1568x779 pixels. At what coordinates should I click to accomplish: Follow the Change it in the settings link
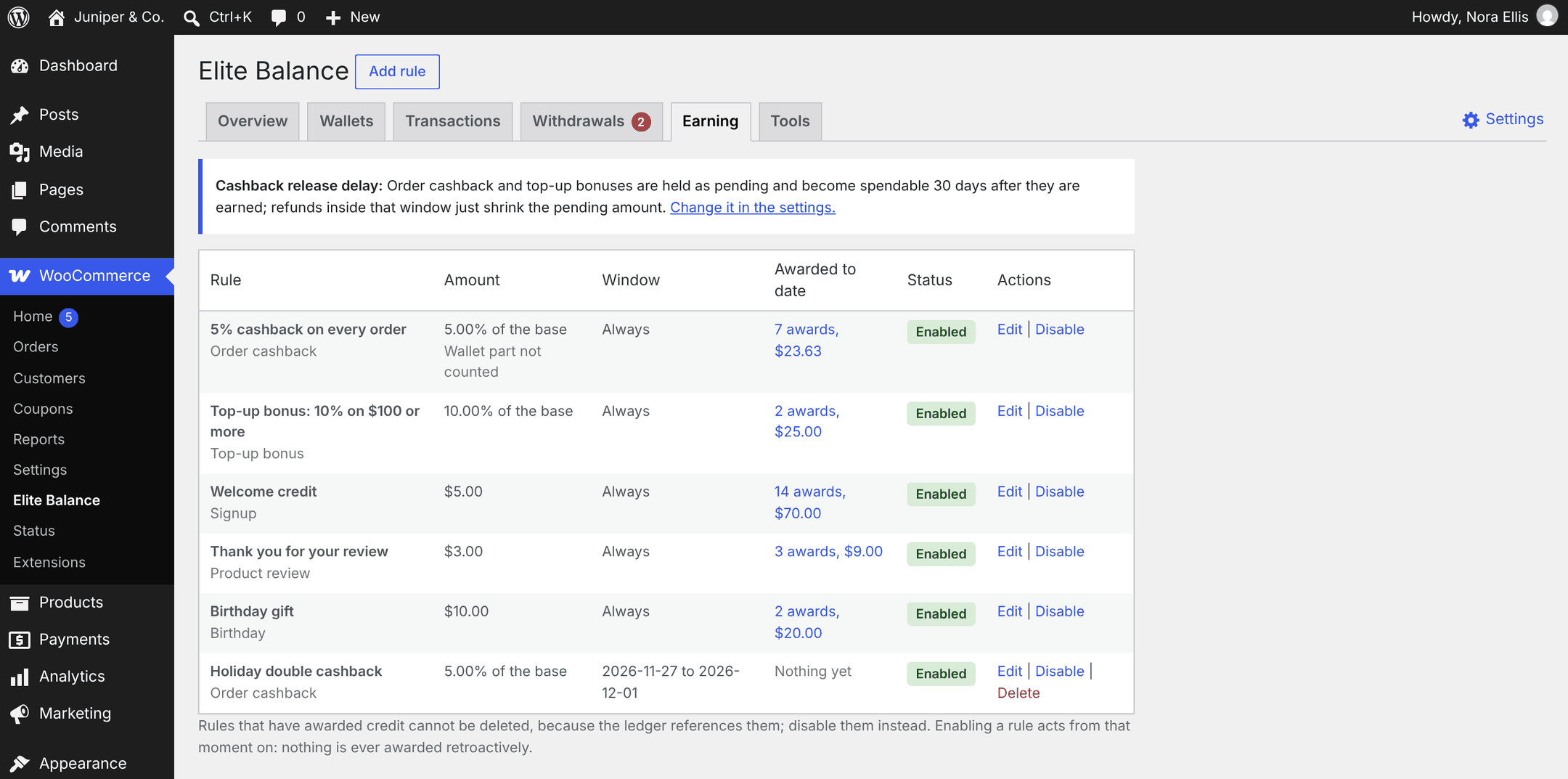pos(753,208)
